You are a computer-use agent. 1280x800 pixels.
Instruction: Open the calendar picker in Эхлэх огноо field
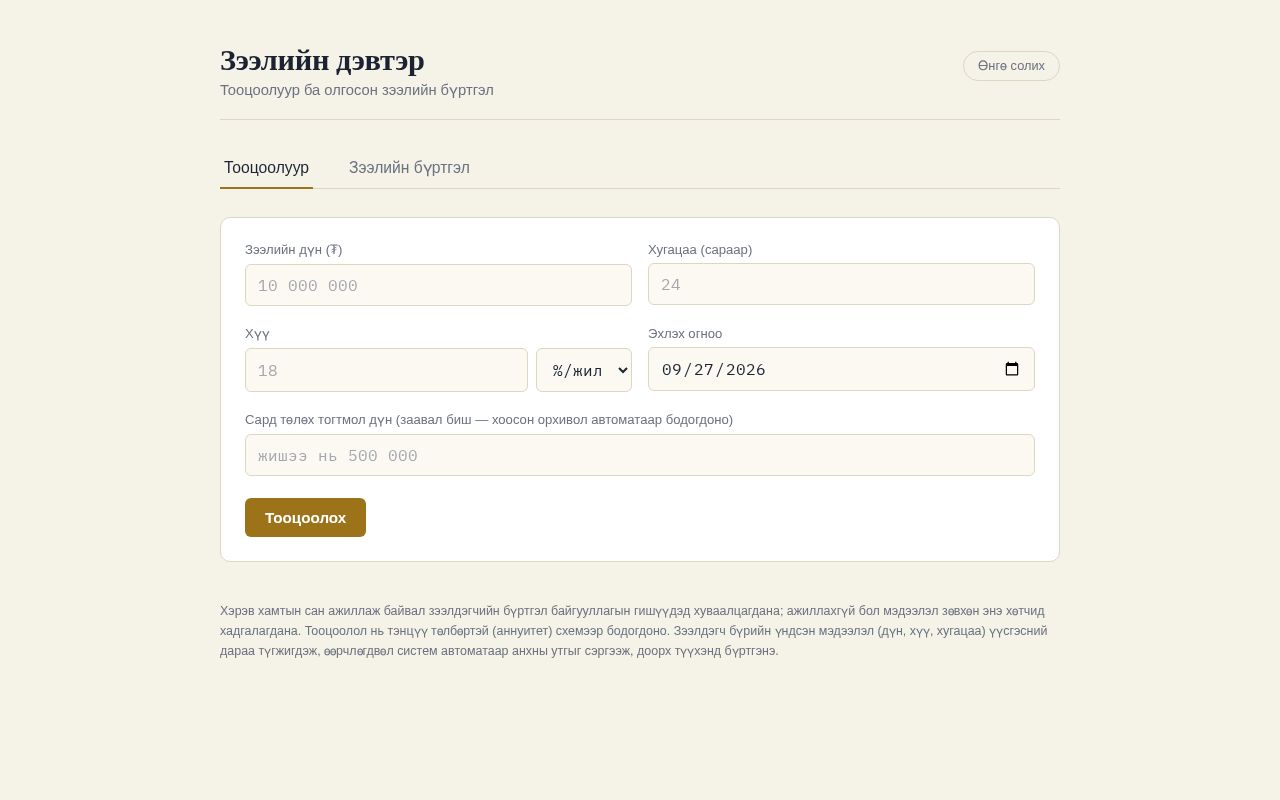pos(1012,369)
